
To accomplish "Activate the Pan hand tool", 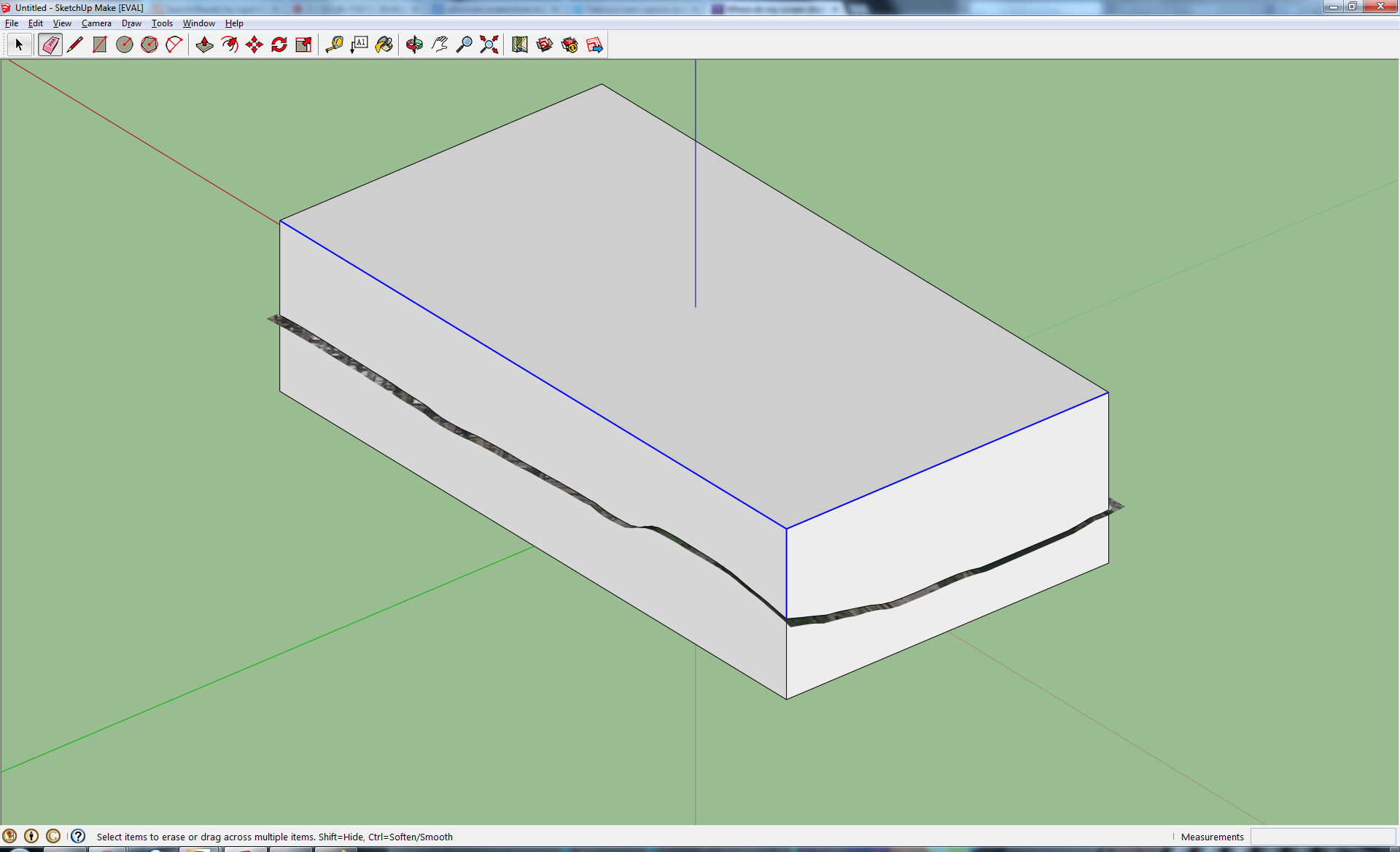I will (440, 45).
